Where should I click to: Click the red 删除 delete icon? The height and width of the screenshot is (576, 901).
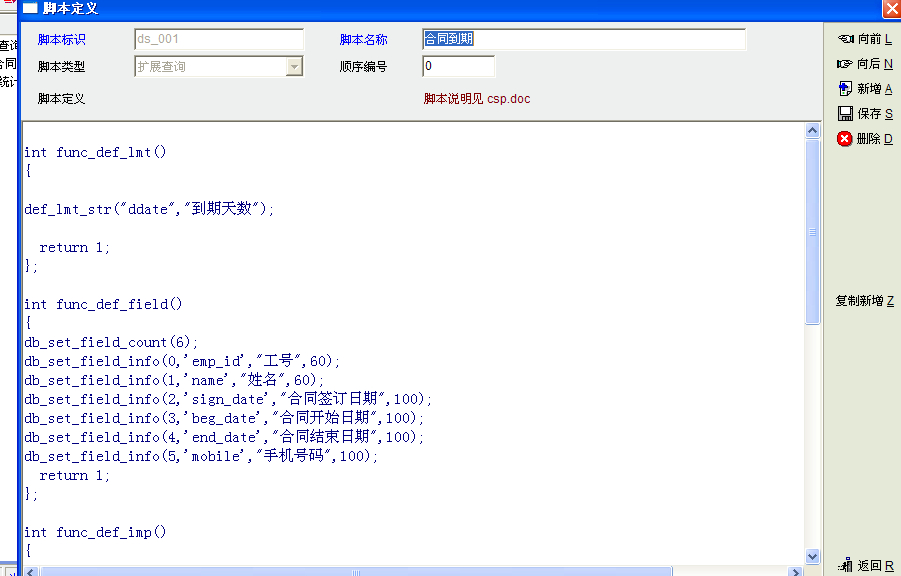coord(845,139)
